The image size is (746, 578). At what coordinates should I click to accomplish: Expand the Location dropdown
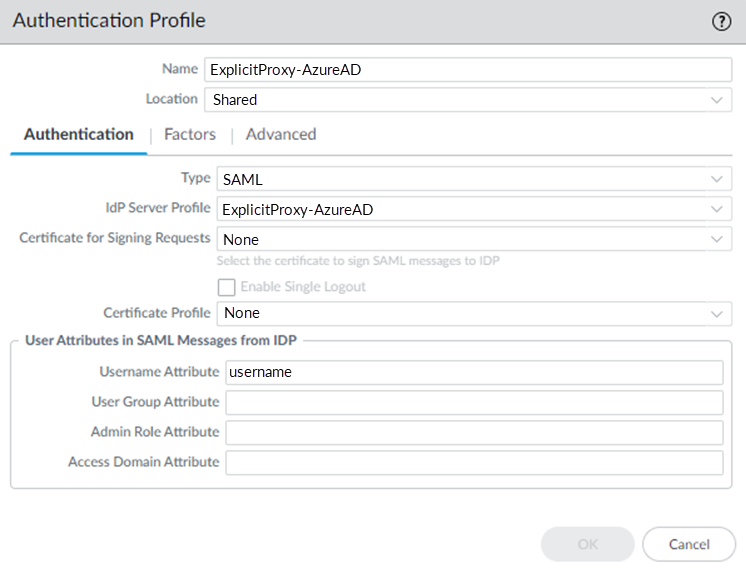468,100
